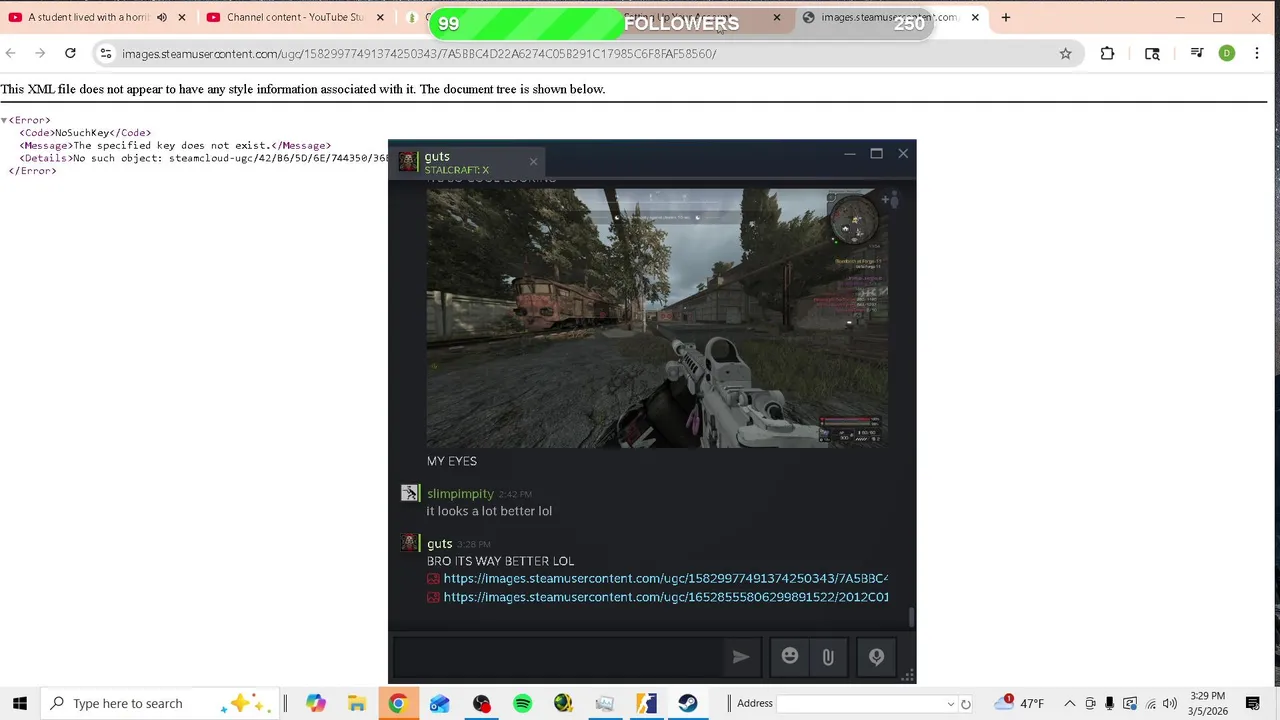Open the first steamusercontent link ending 7A5BBC4

pyautogui.click(x=666, y=578)
